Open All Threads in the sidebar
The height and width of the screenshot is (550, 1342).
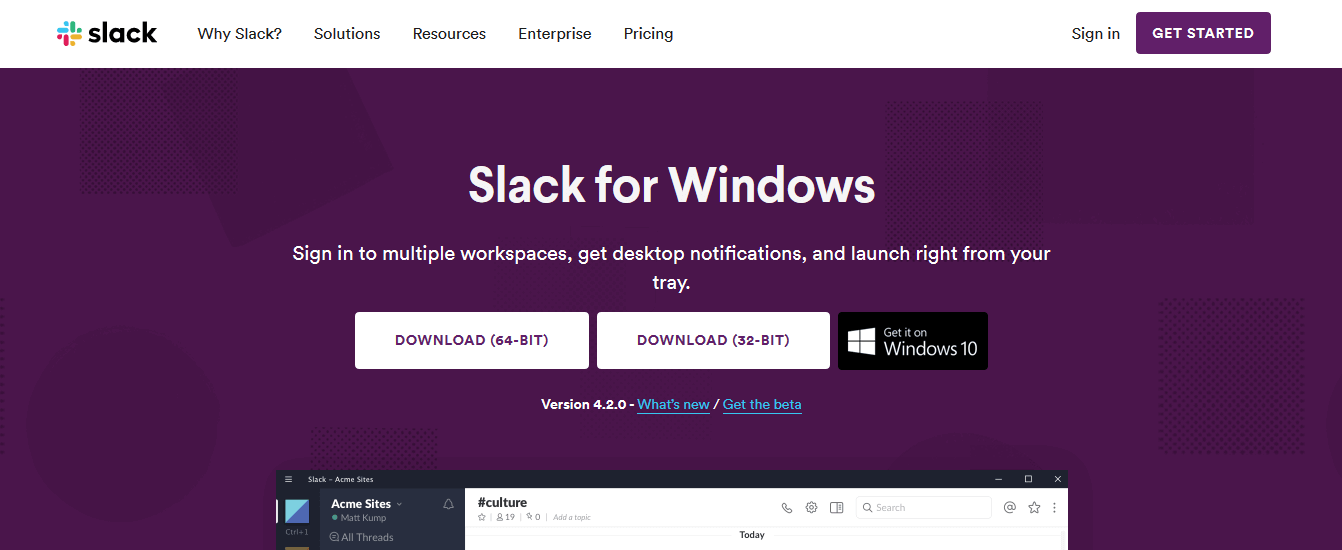362,537
